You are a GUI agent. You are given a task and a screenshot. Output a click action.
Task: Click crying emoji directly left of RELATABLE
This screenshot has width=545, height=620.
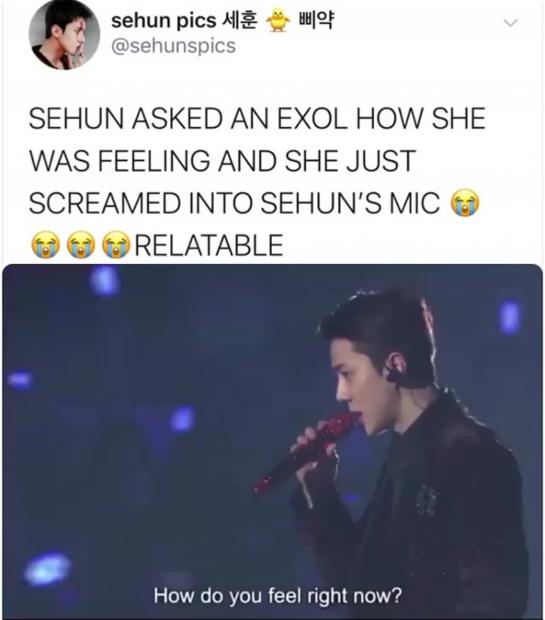(x=116, y=244)
